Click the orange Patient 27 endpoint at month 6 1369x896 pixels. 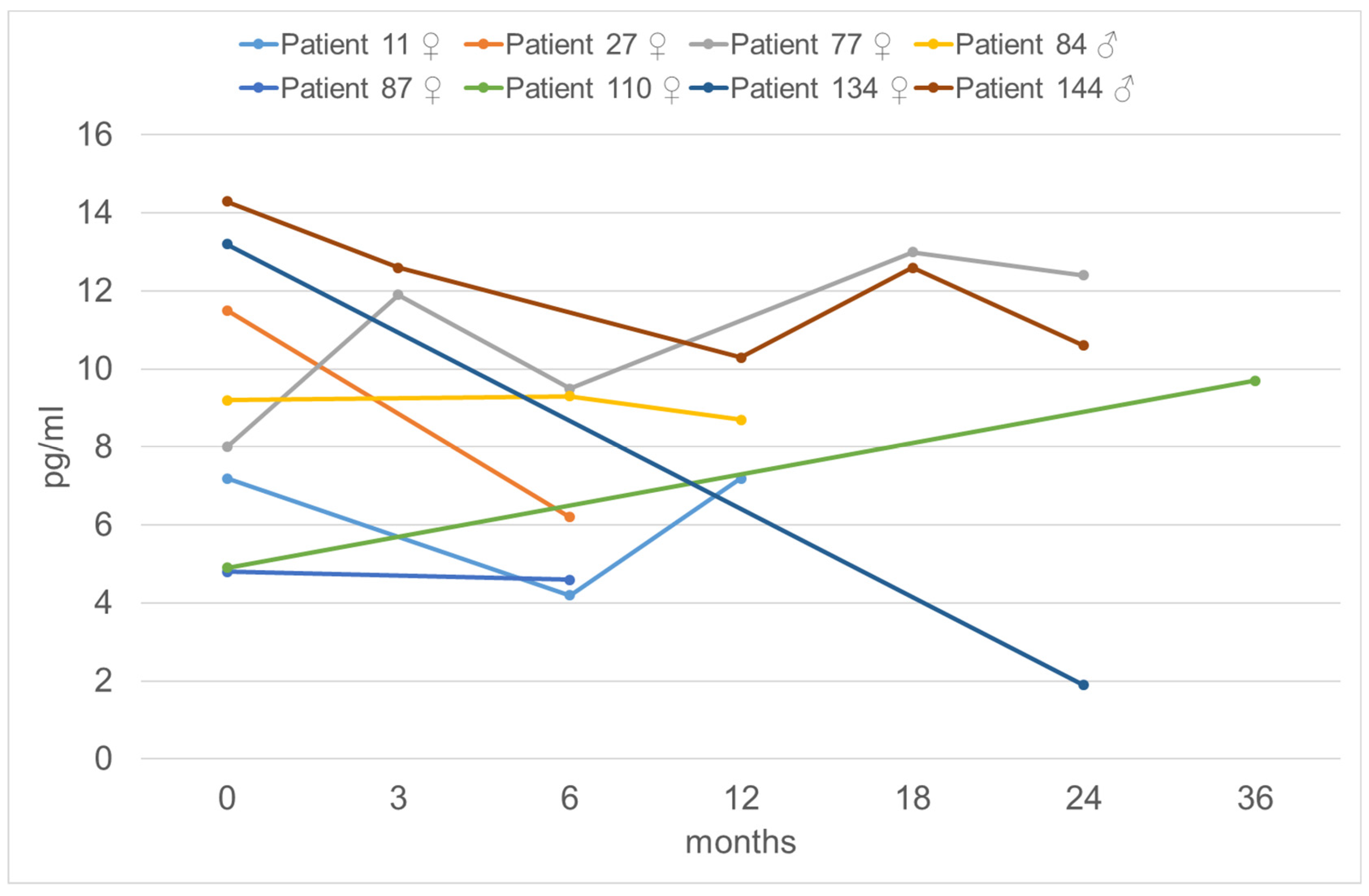point(569,517)
